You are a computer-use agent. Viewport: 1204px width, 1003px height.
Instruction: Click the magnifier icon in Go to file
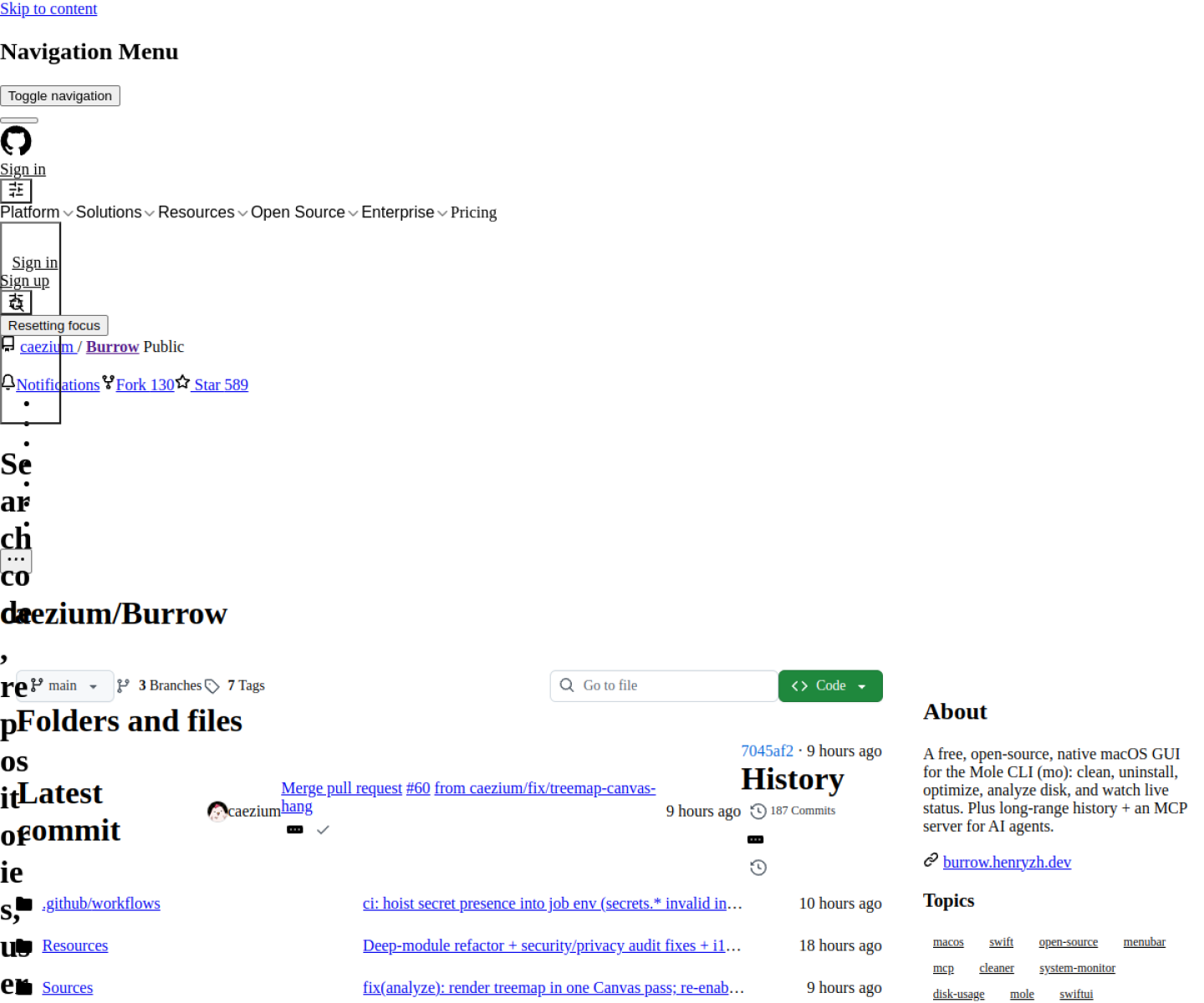point(567,685)
